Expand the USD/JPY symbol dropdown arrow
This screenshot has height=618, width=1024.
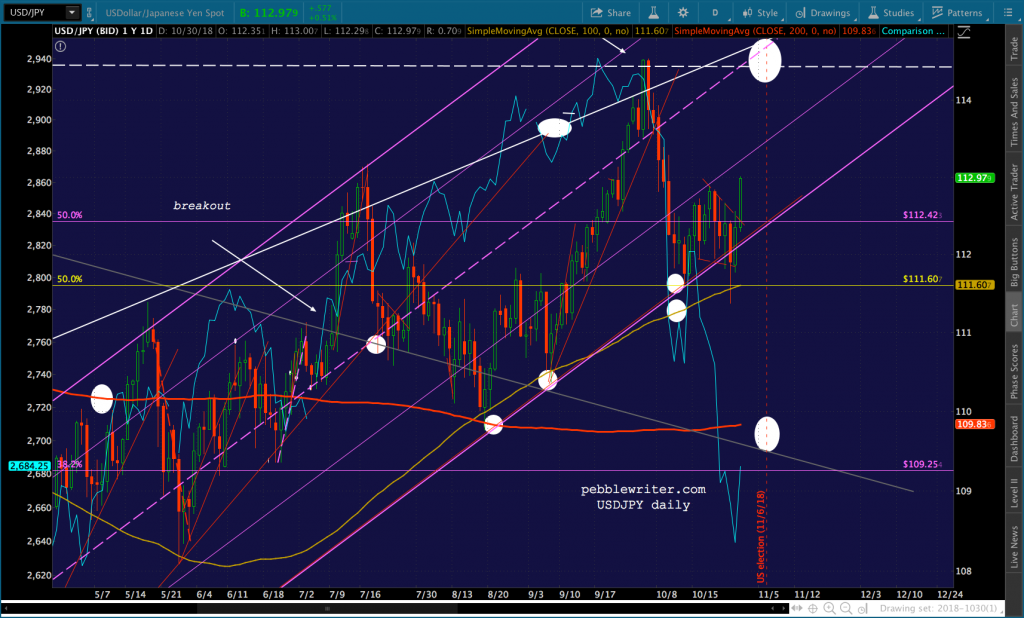click(72, 12)
